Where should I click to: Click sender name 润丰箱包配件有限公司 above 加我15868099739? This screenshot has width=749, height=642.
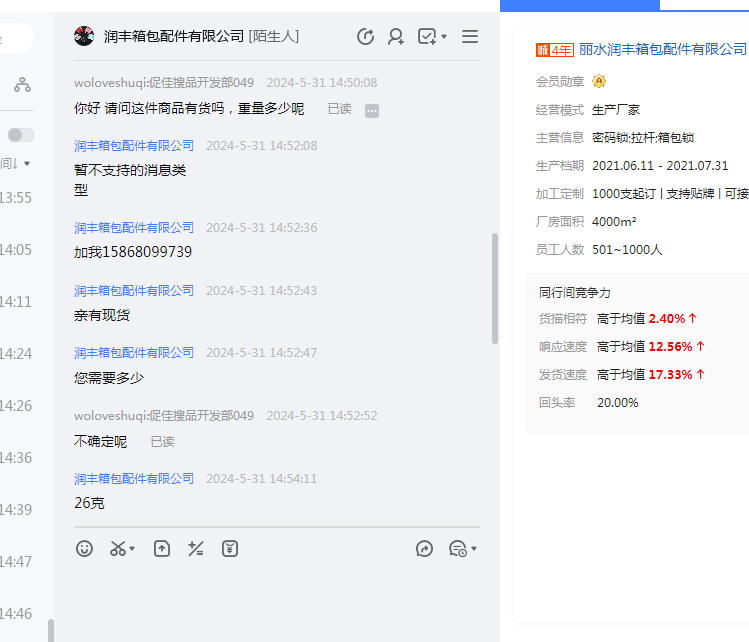pos(134,228)
